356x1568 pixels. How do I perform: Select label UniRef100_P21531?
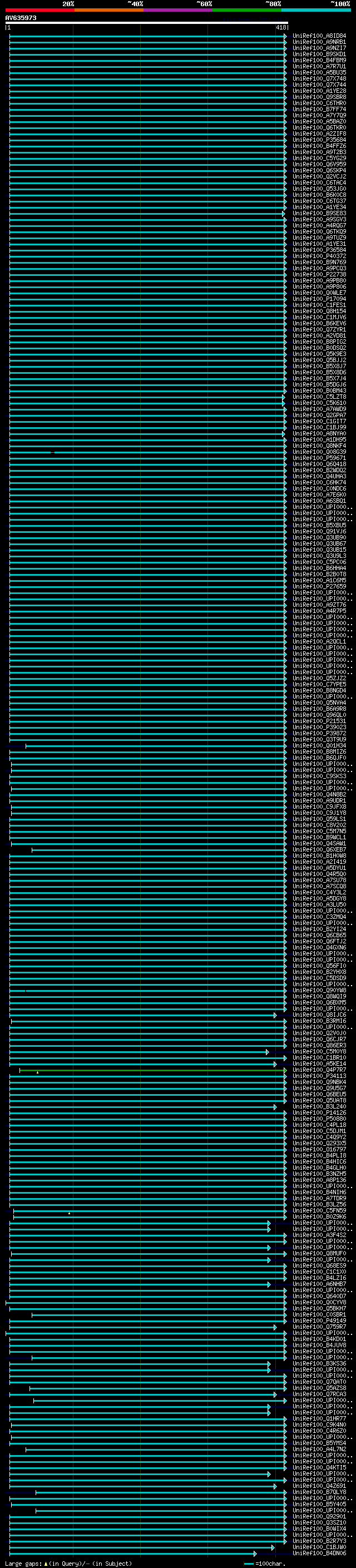pos(319,721)
